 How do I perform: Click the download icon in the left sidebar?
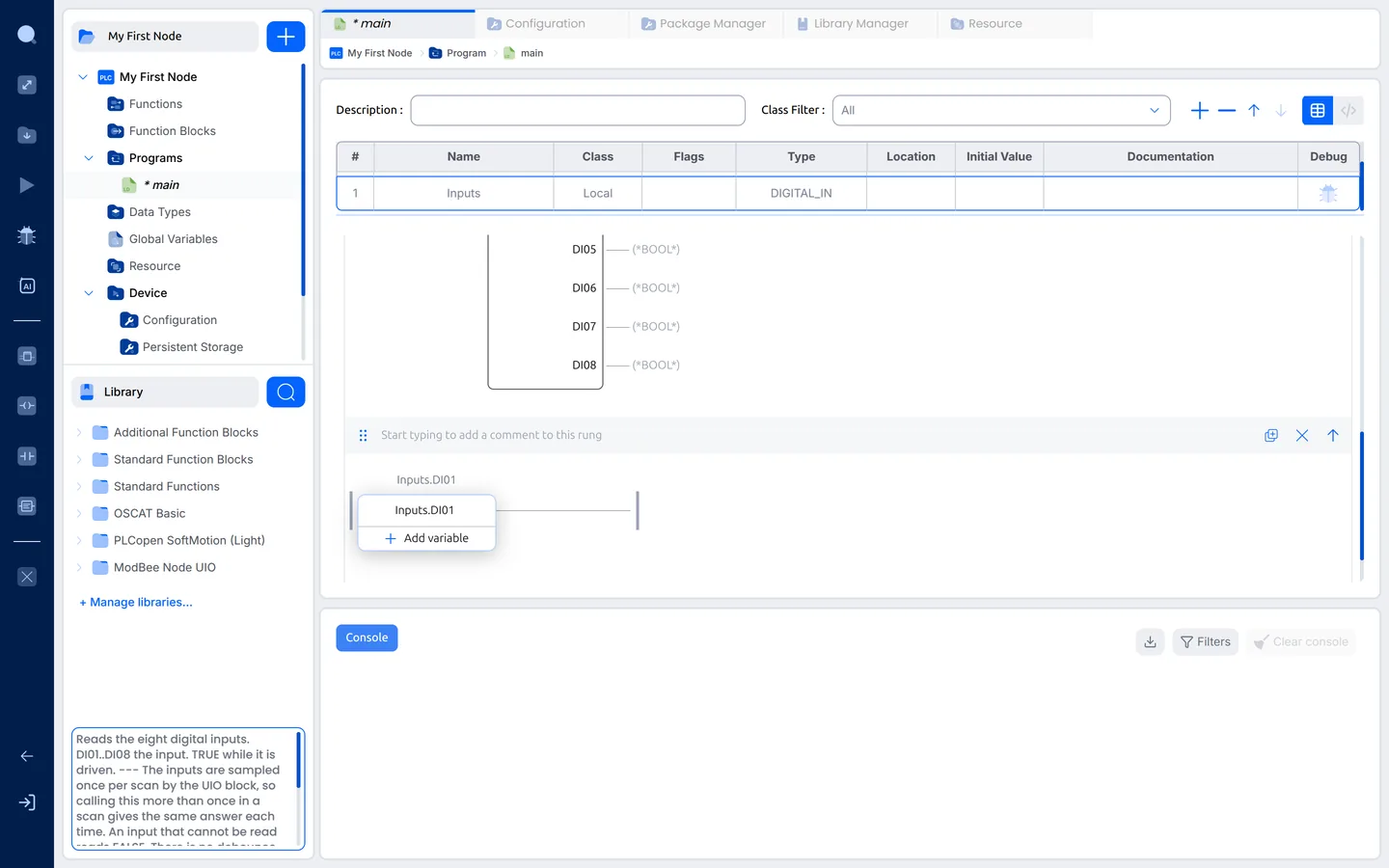click(27, 135)
